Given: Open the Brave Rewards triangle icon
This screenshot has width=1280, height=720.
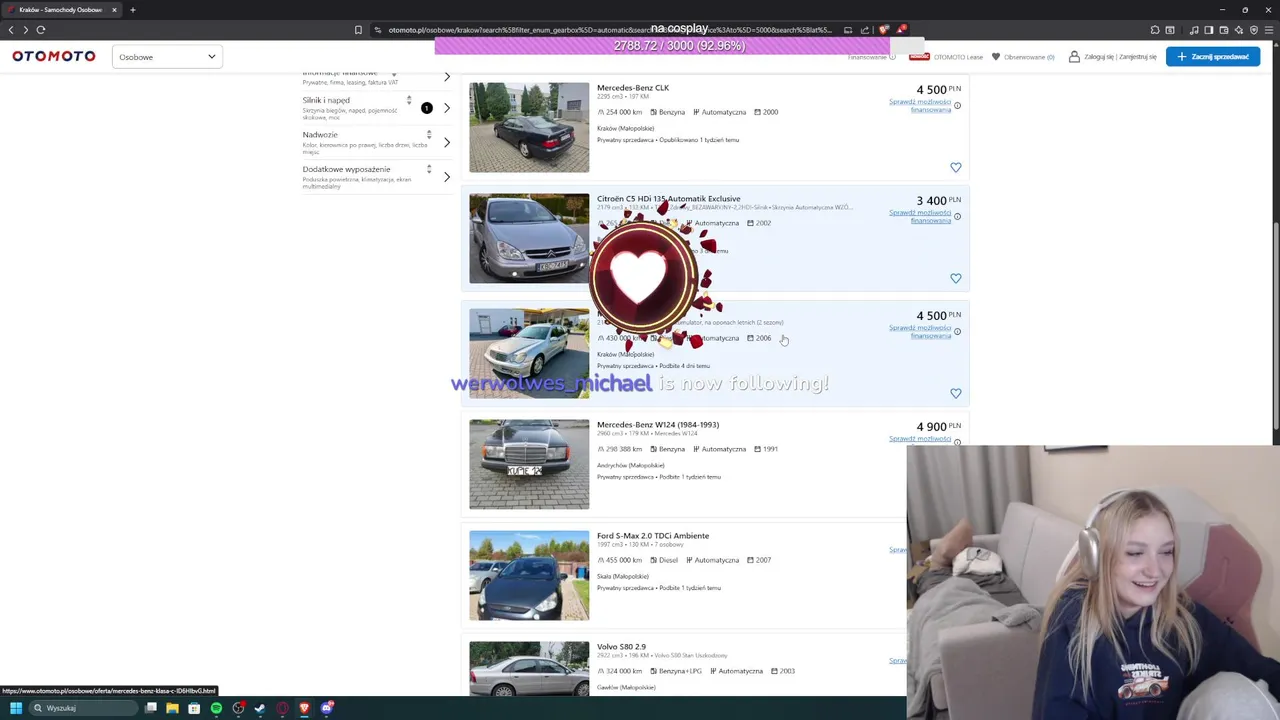Looking at the screenshot, I should 901,30.
